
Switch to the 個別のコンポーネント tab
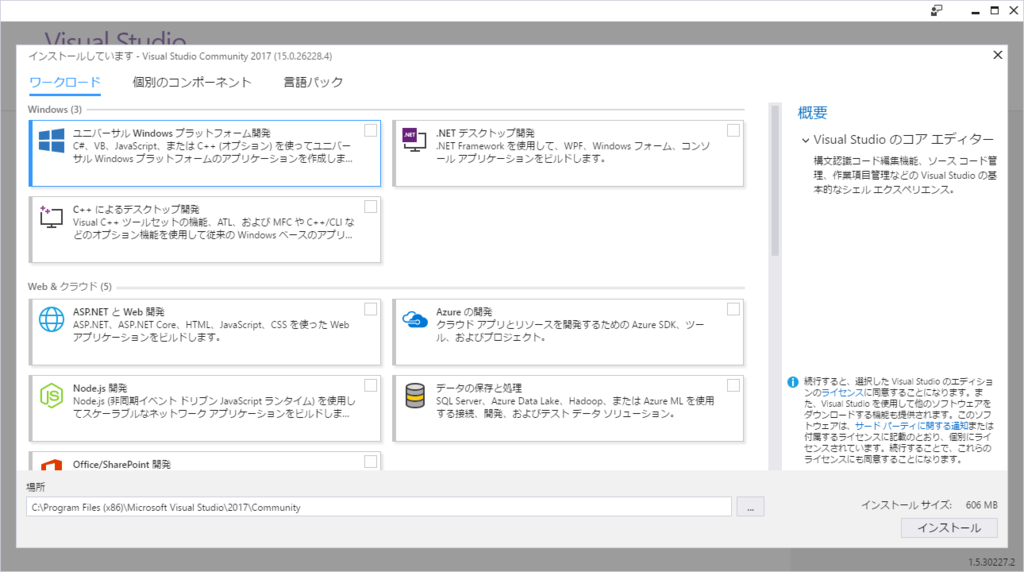pyautogui.click(x=191, y=82)
